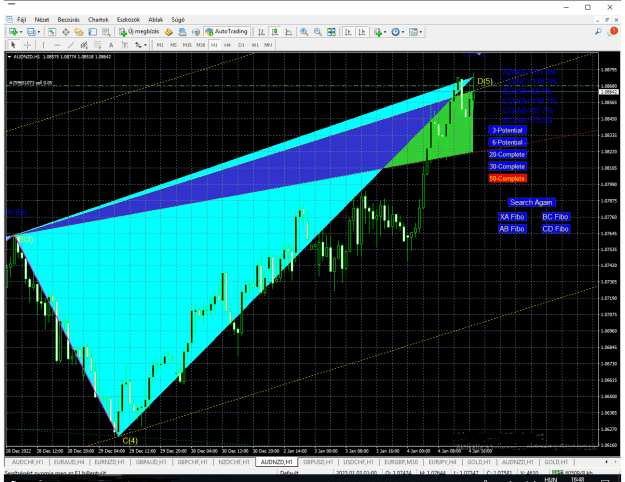Open the Profiles toolbar icon
The height and width of the screenshot is (482, 625).
coord(31,32)
